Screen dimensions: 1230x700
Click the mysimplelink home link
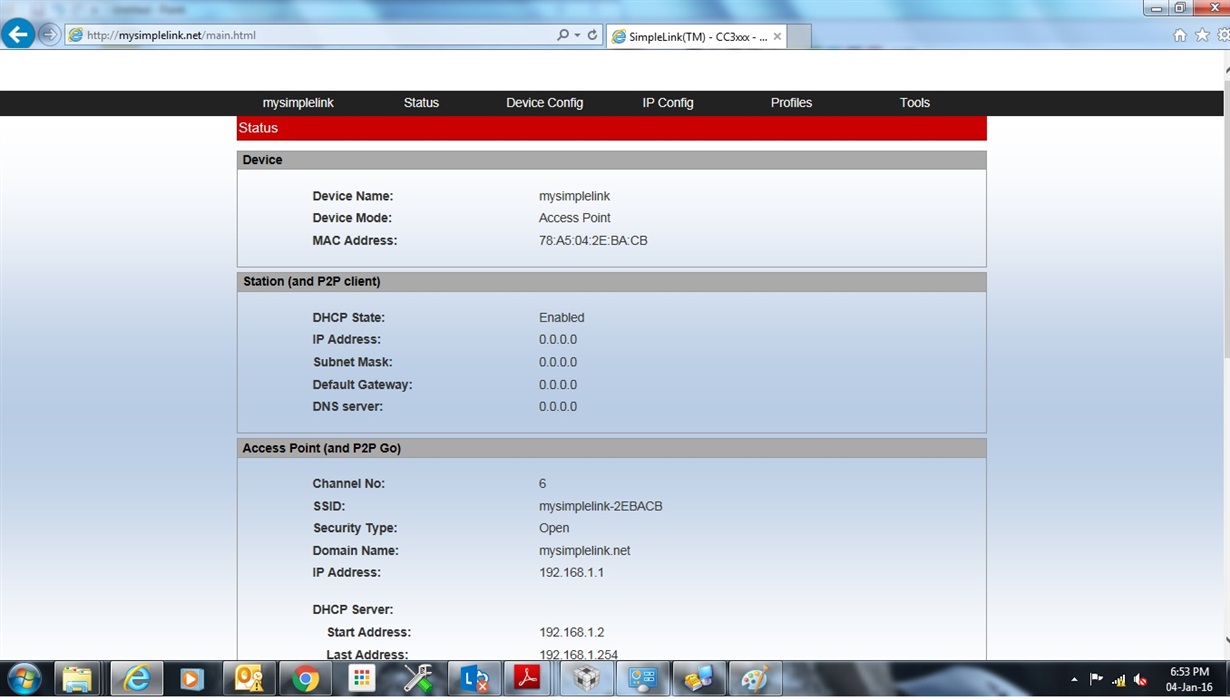(x=297, y=102)
